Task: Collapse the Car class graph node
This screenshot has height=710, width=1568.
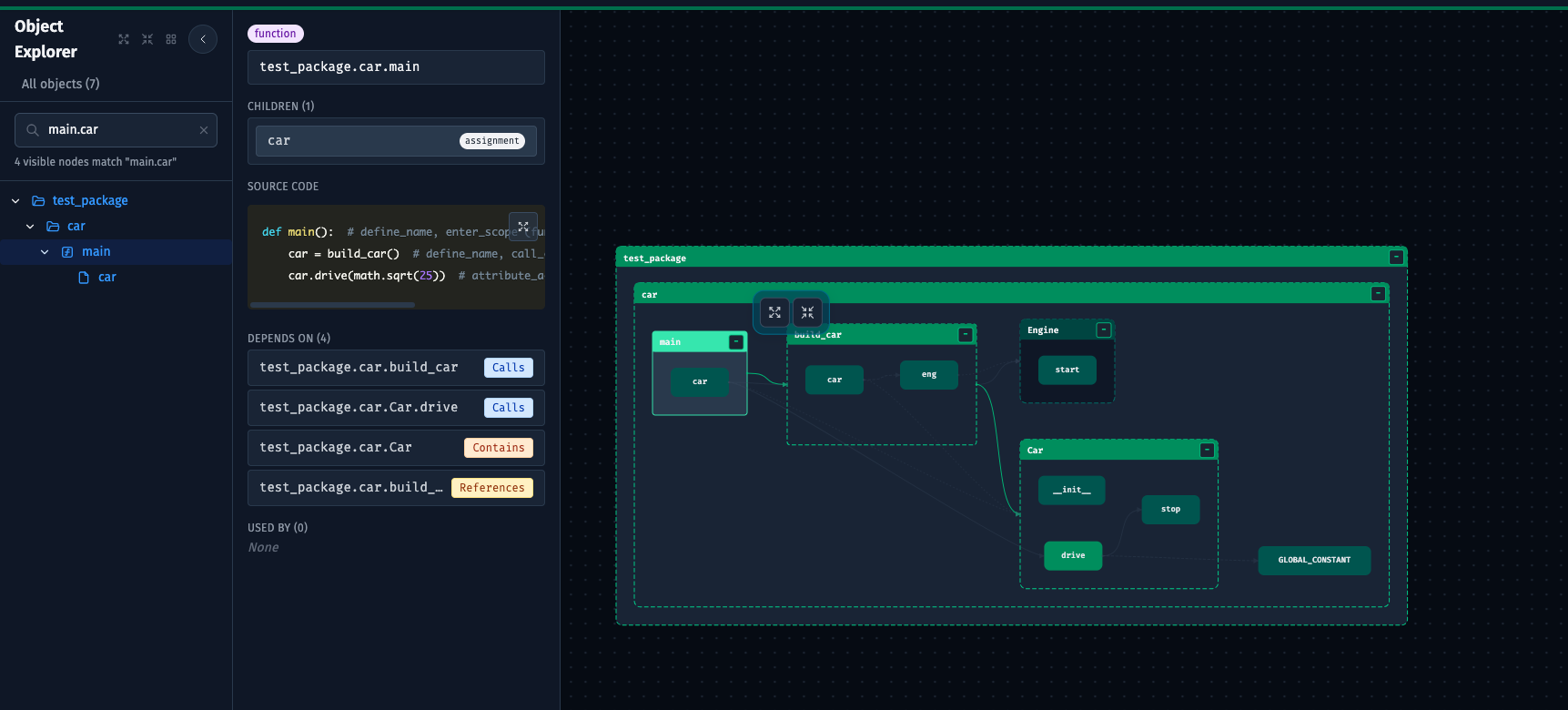Action: point(1207,451)
